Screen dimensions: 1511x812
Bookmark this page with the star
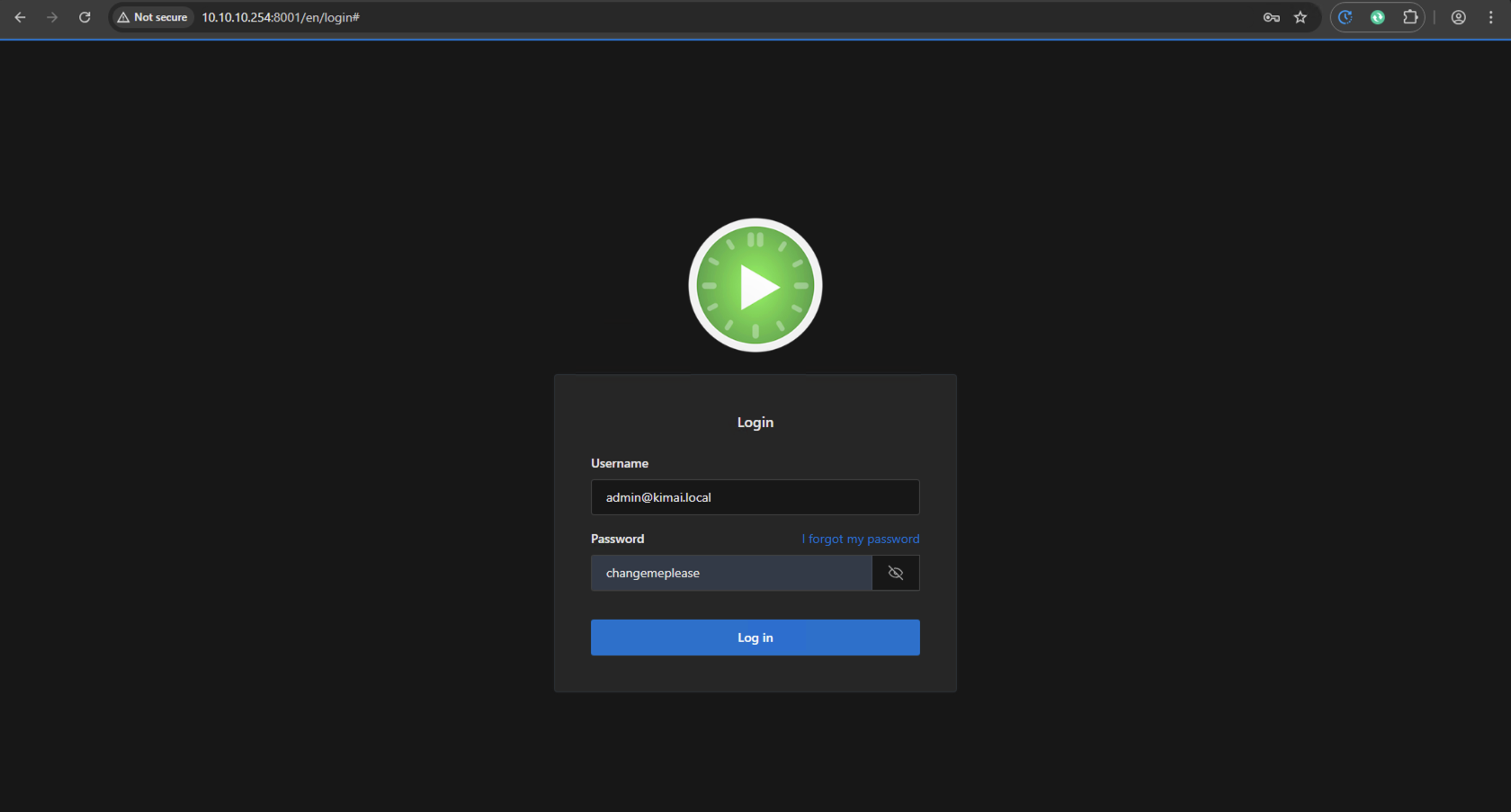1301,17
